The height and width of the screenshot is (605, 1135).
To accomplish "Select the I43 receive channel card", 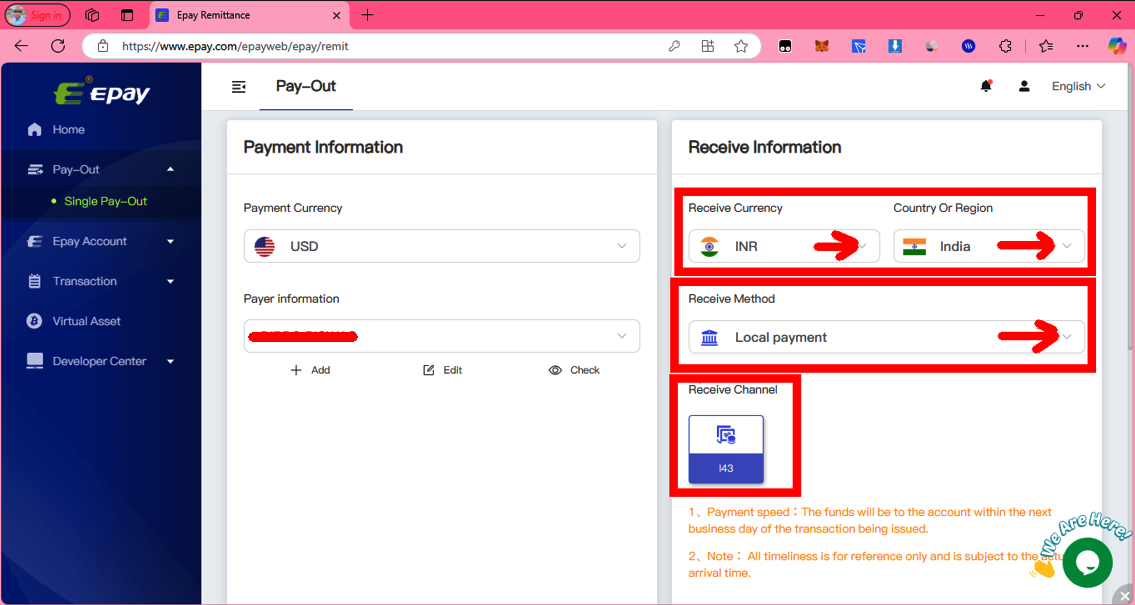I will point(726,449).
